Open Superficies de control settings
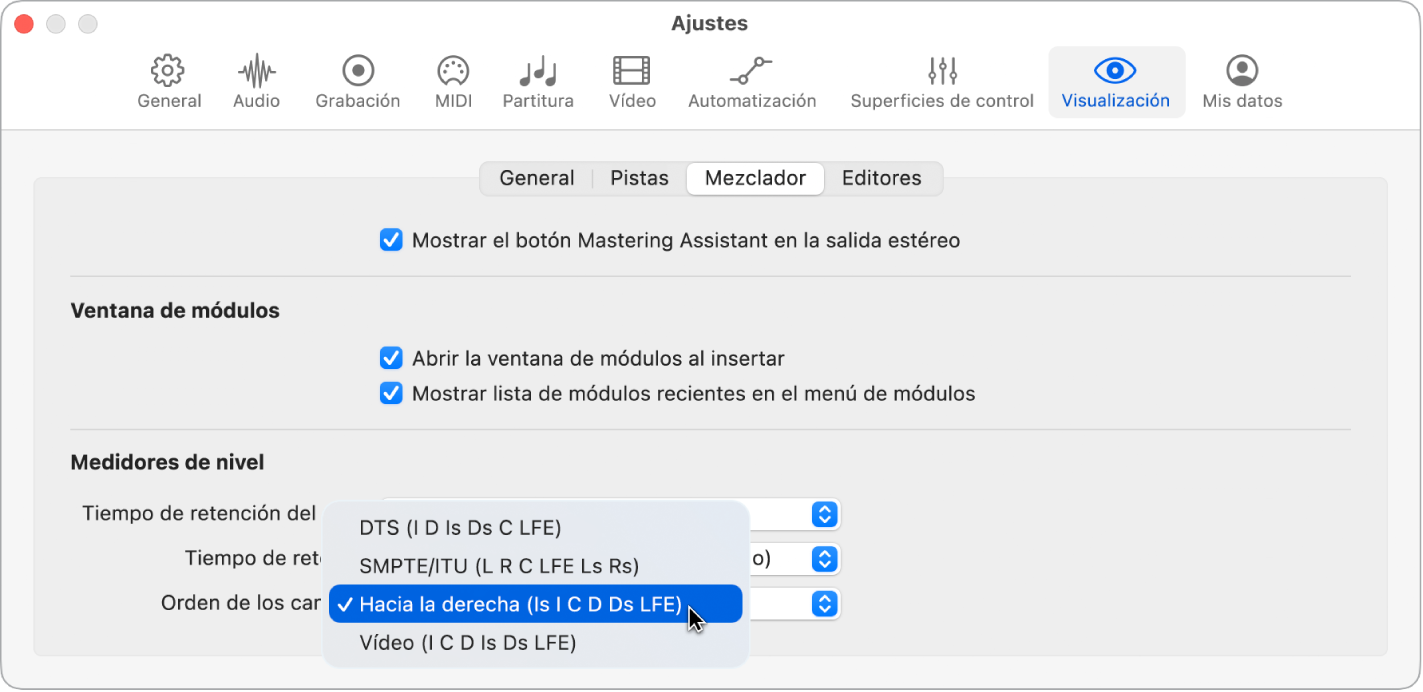This screenshot has height=692, width=1423. [940, 80]
